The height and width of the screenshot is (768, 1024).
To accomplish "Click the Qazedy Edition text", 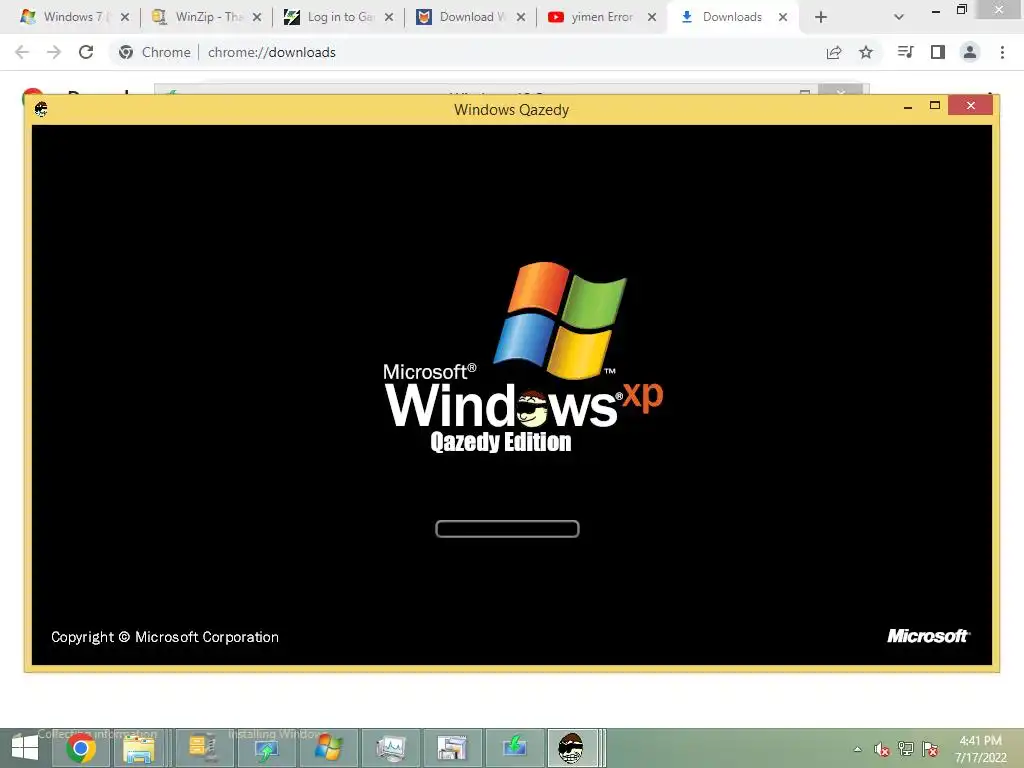I will coord(501,442).
